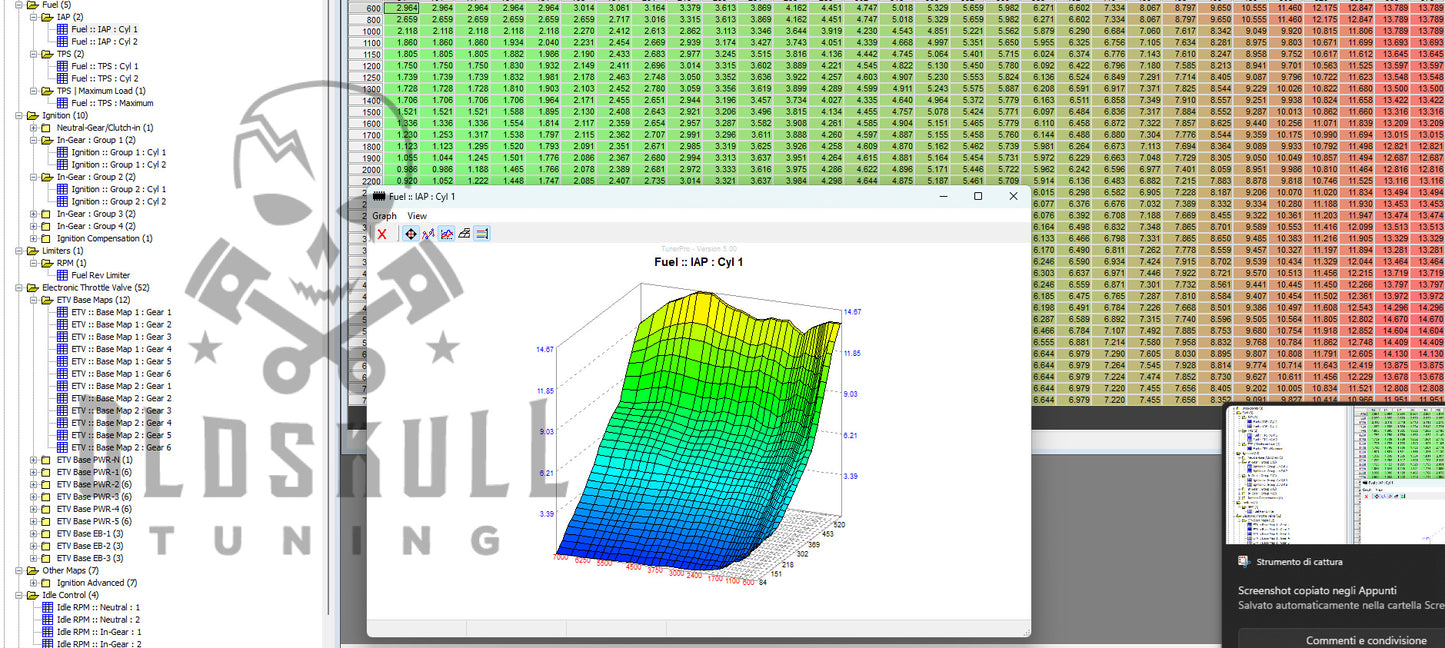This screenshot has height=648, width=1445.
Task: Expand the Neutral-Gear/Clutch-in folder
Action: tap(34, 128)
